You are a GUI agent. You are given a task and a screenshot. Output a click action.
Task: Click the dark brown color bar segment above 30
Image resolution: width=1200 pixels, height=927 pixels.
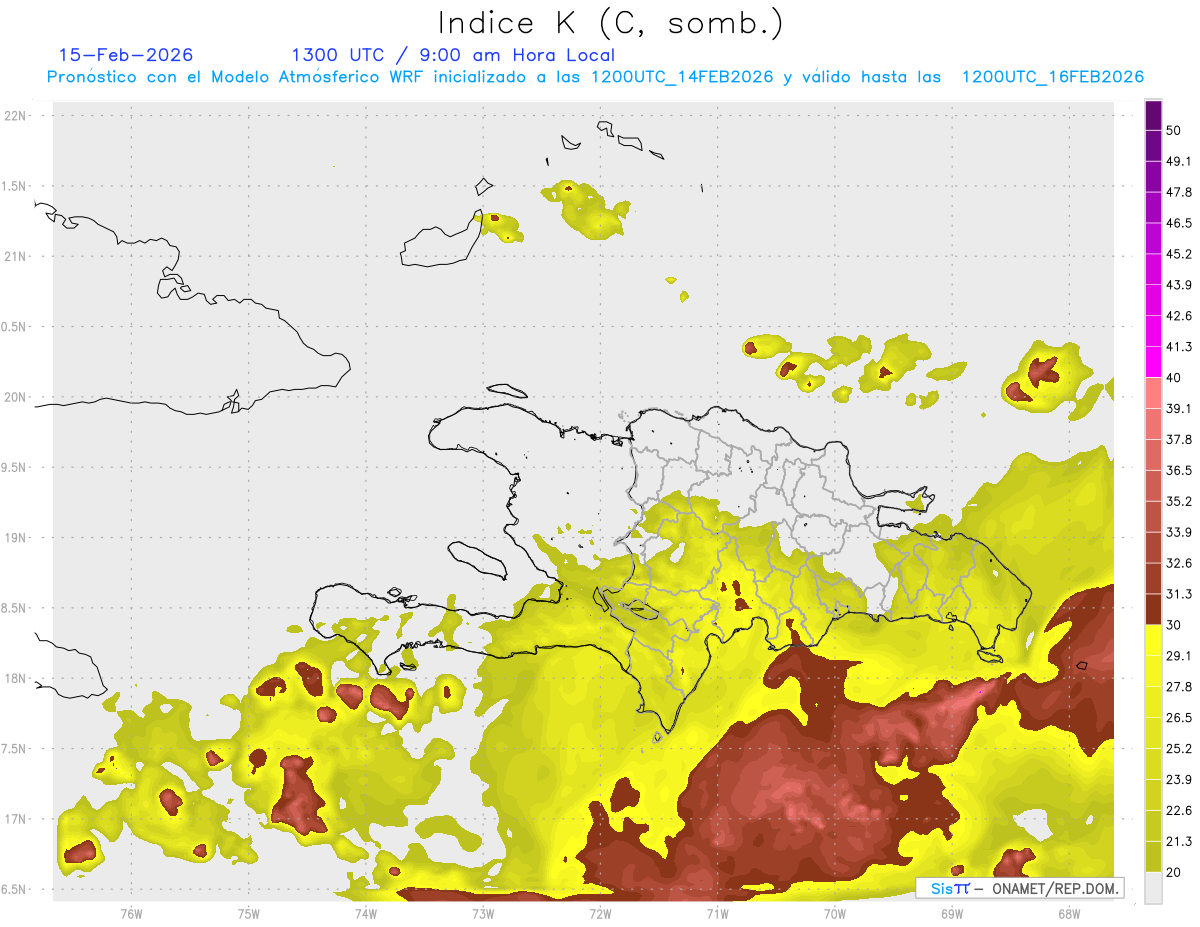(x=1153, y=609)
